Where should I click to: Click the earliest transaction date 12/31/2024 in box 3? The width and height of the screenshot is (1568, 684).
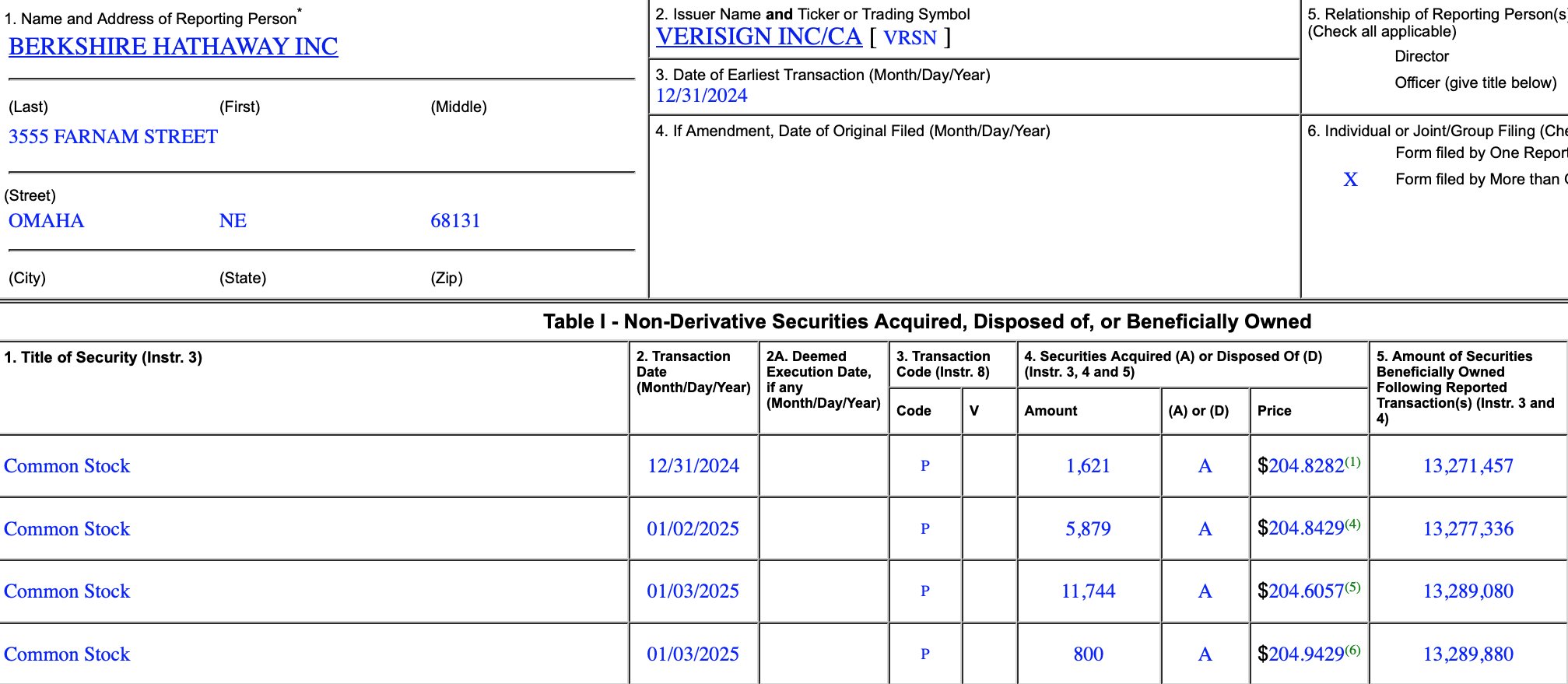point(701,96)
